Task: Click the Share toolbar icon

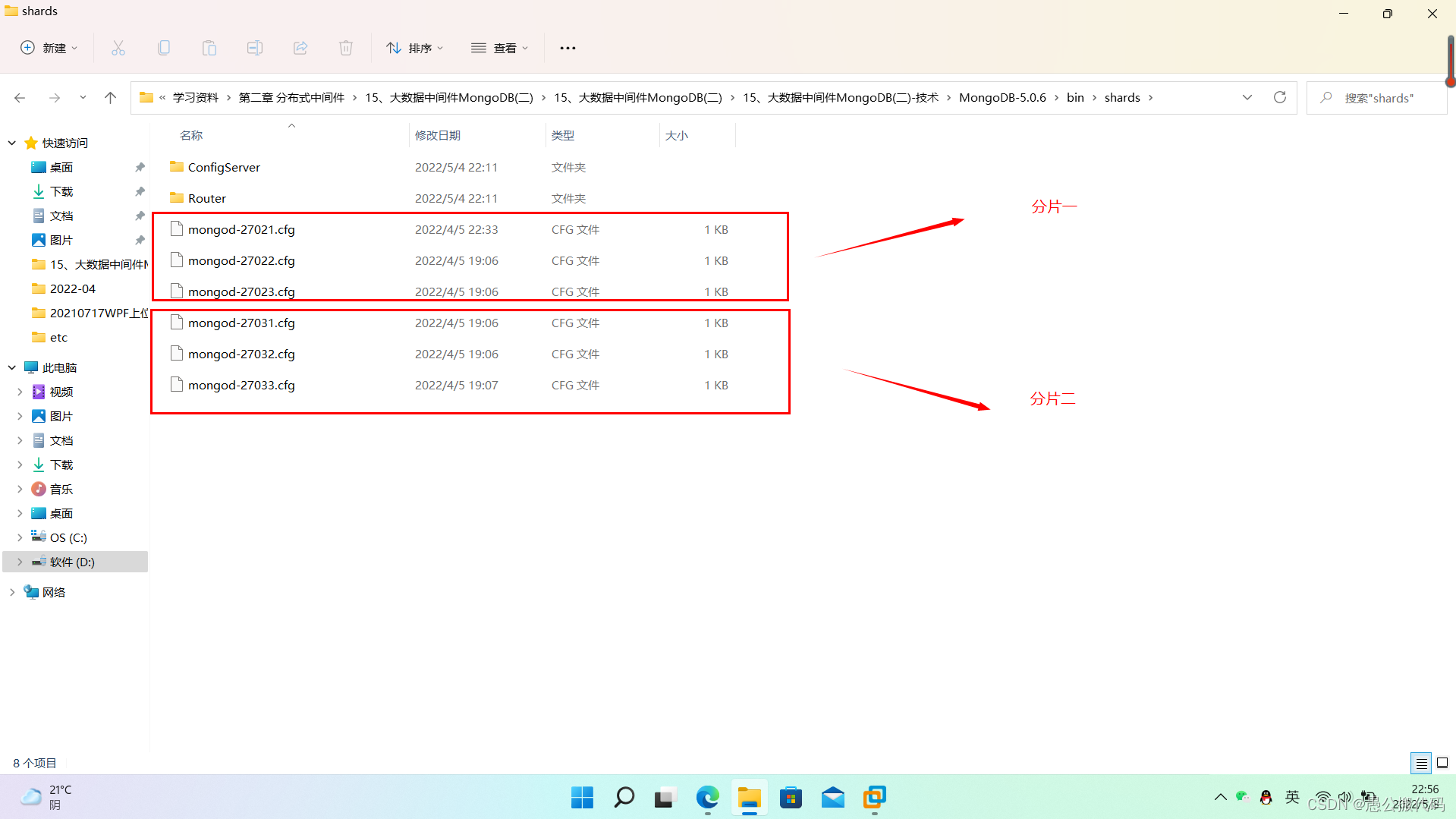Action: coord(300,48)
